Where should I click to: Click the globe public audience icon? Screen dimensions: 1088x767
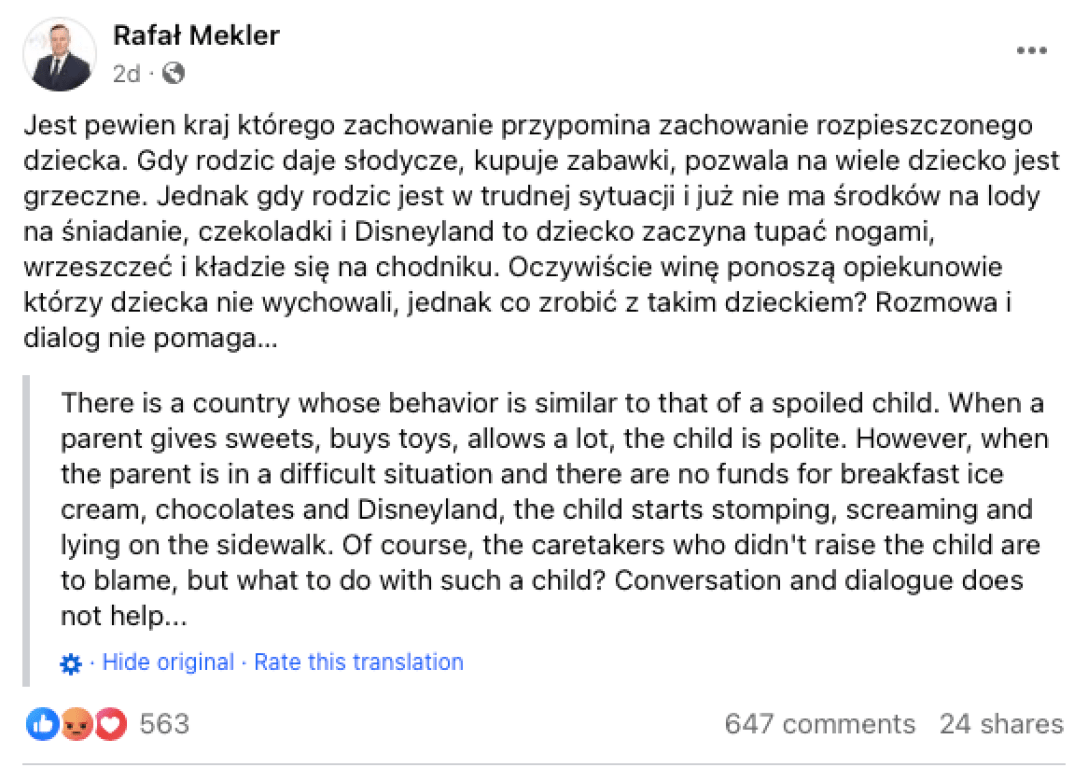[173, 73]
